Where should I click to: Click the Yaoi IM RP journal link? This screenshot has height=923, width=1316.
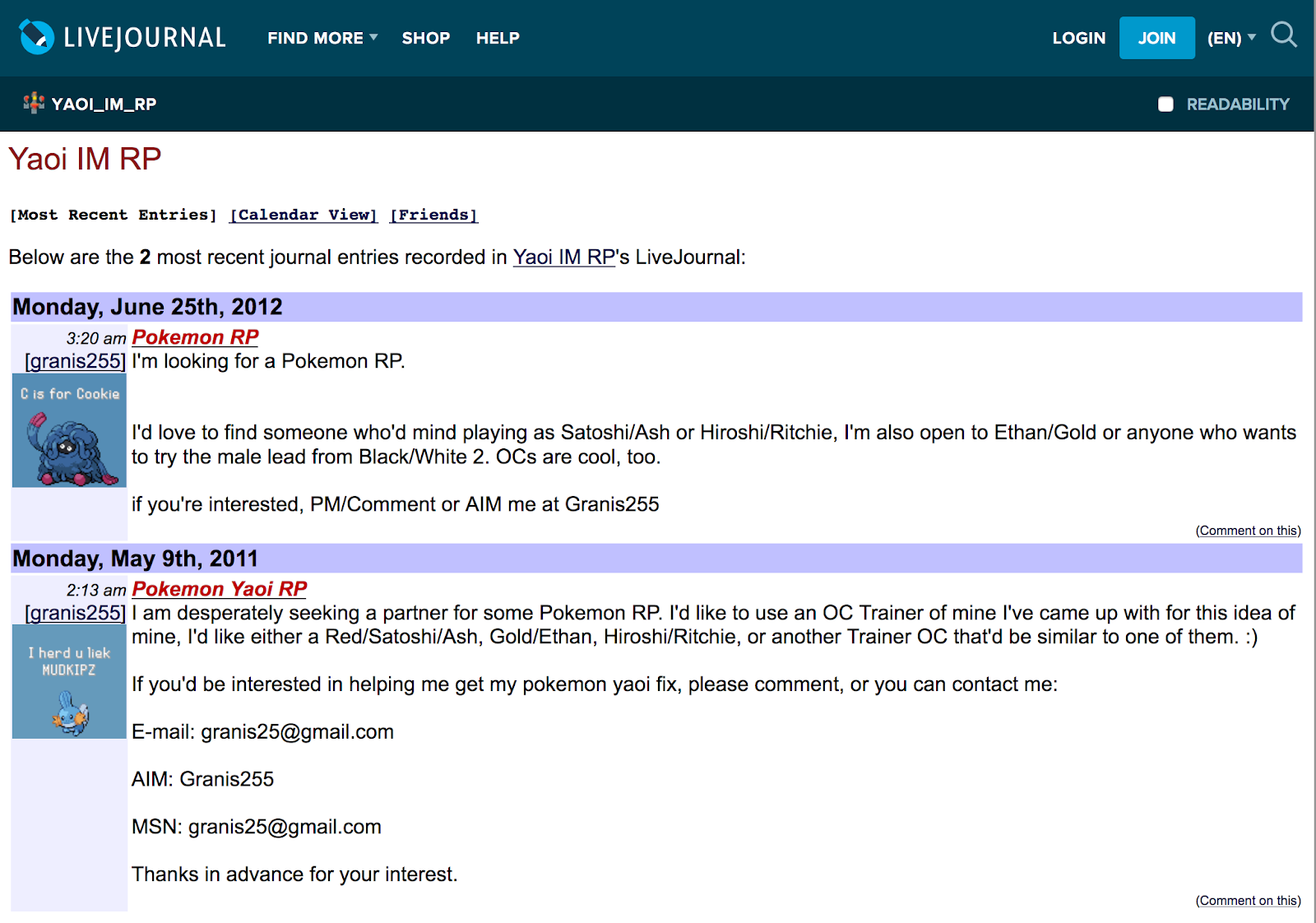pyautogui.click(x=564, y=257)
